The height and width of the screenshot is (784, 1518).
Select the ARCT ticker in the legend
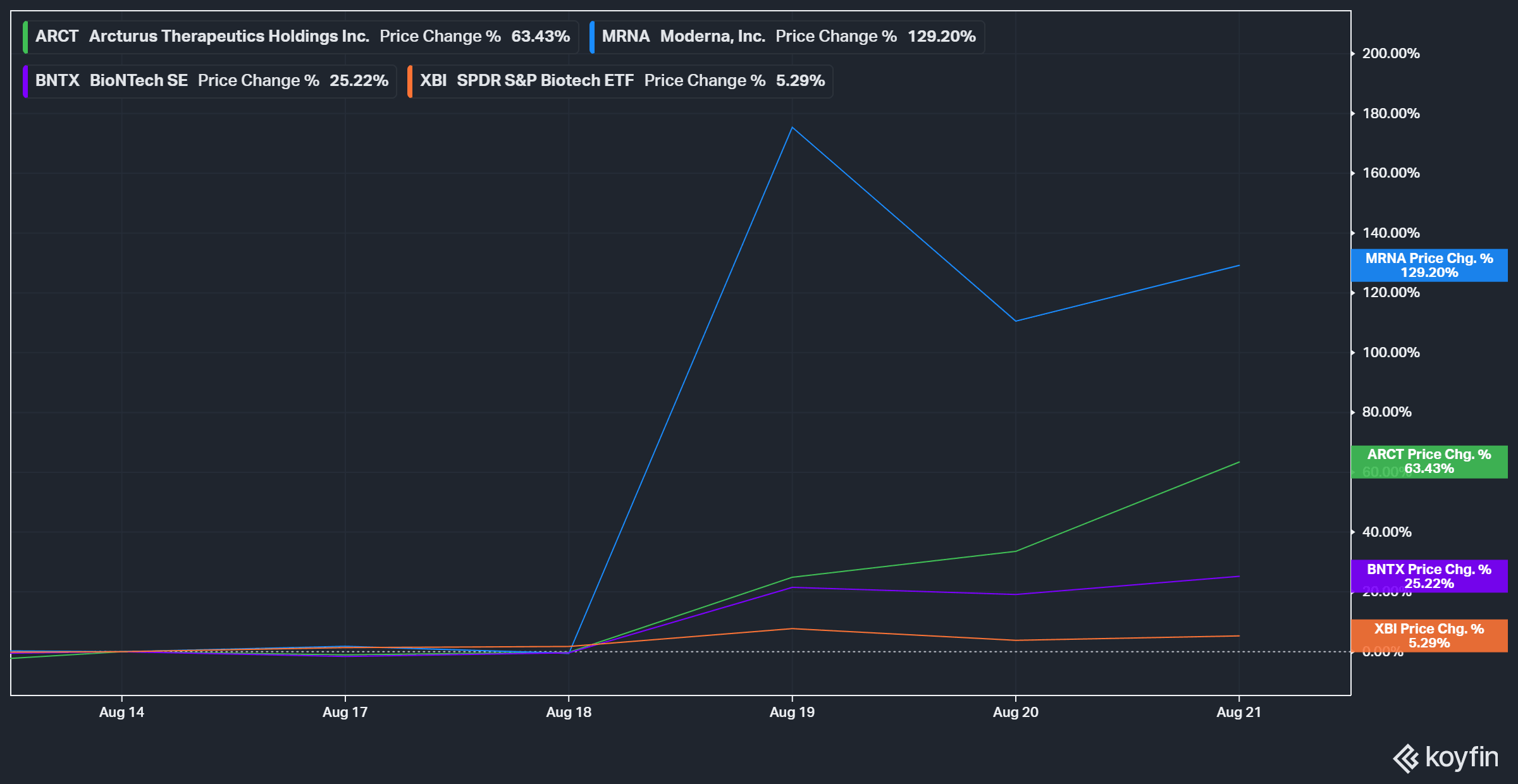click(x=57, y=37)
